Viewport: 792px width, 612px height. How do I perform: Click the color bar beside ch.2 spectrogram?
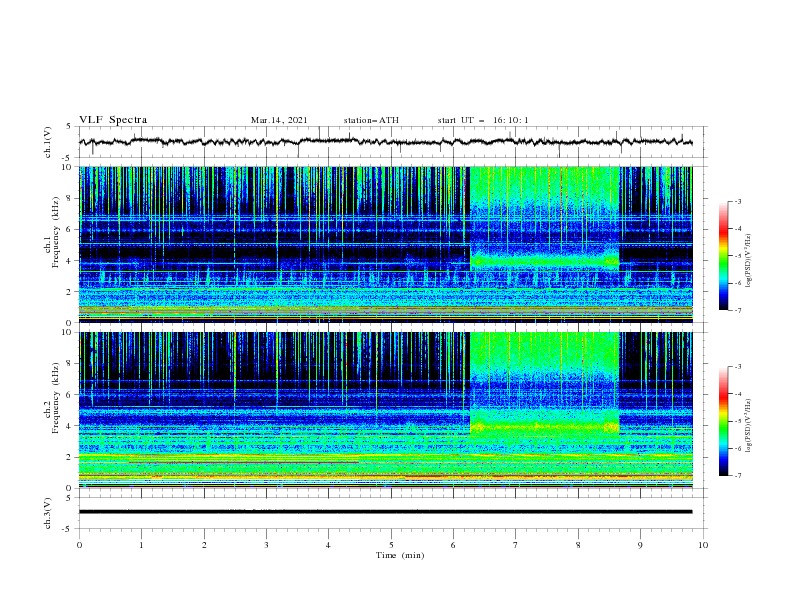point(723,421)
